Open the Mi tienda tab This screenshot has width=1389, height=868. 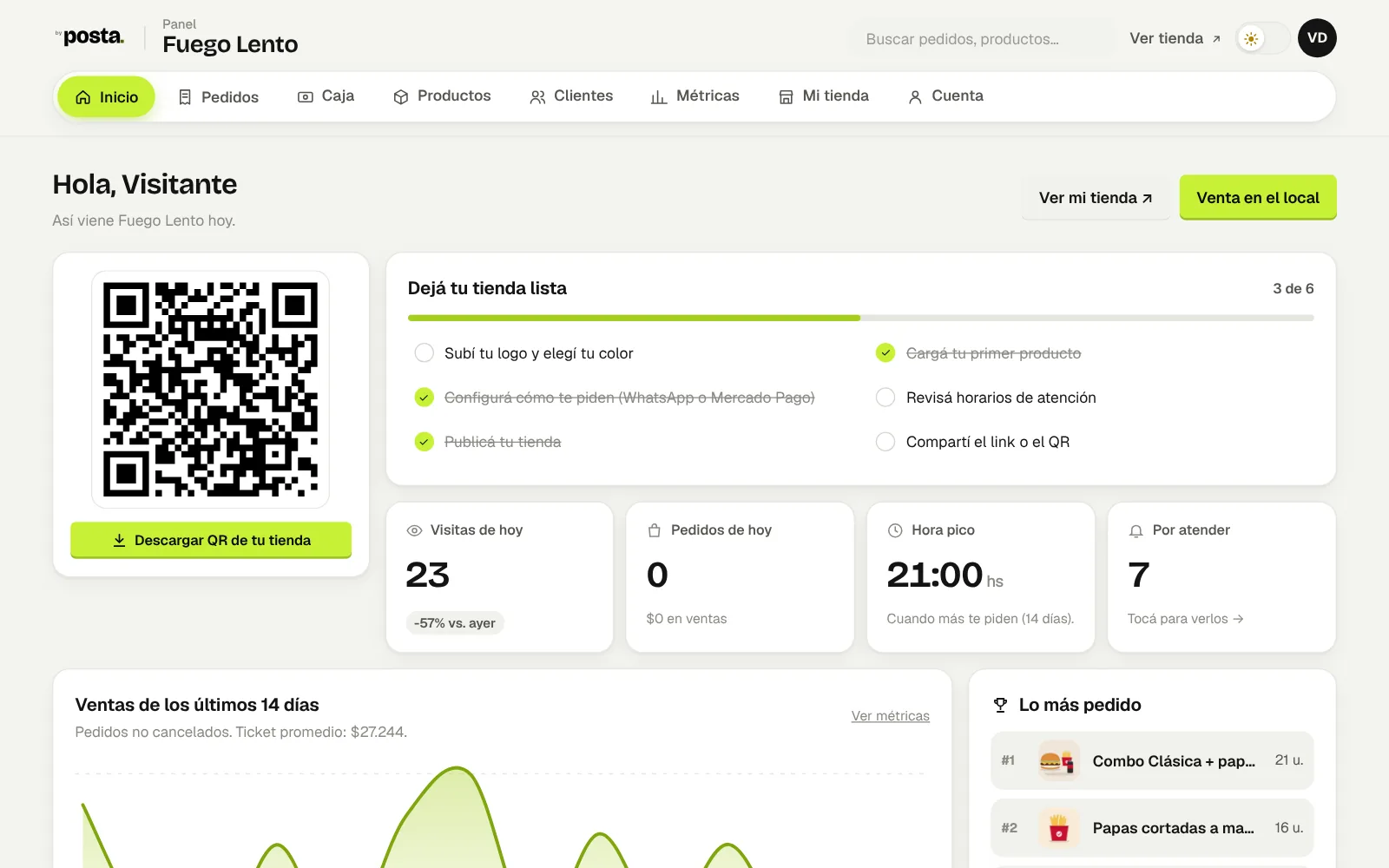(824, 96)
